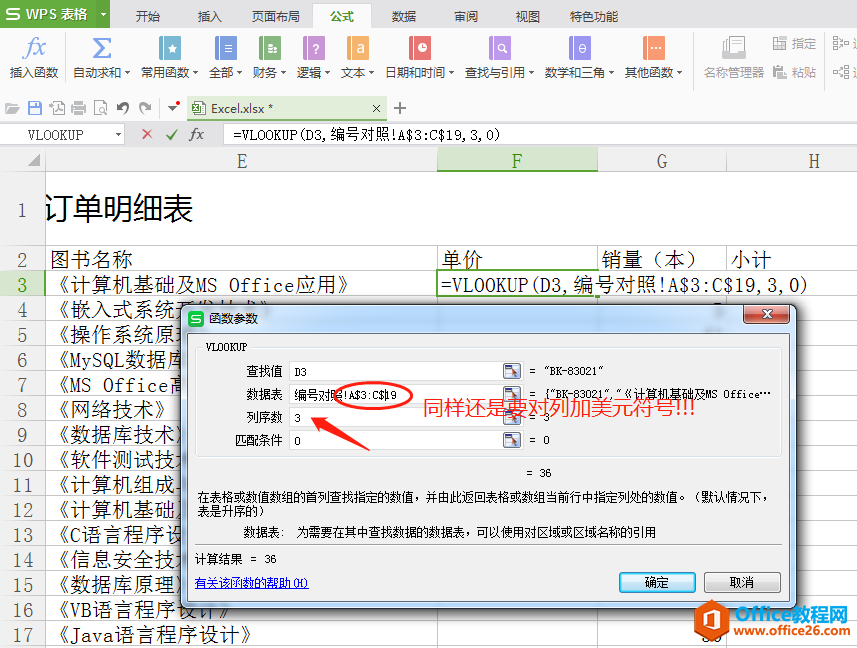Click in the formula bar text
The height and width of the screenshot is (648, 857).
[366, 134]
